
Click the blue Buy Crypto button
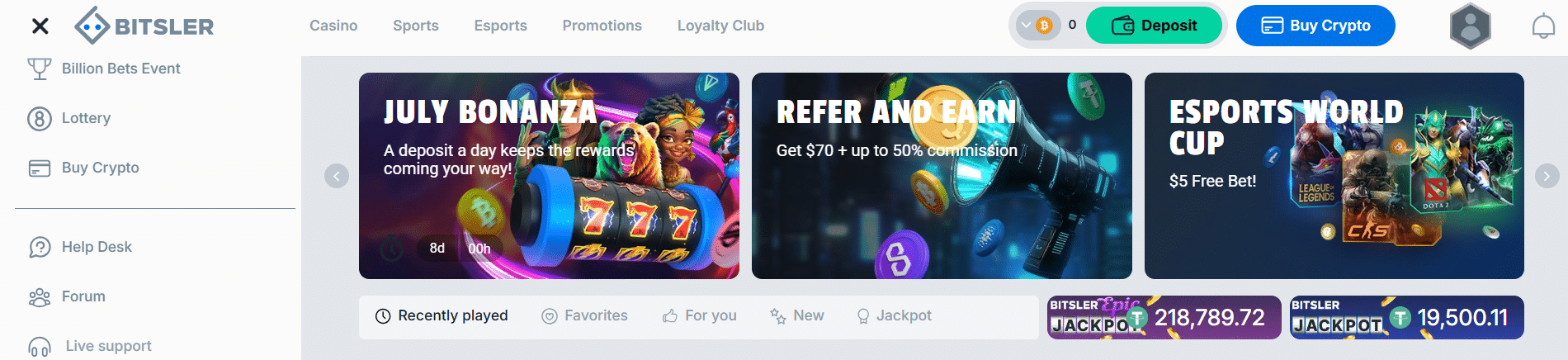tap(1315, 26)
